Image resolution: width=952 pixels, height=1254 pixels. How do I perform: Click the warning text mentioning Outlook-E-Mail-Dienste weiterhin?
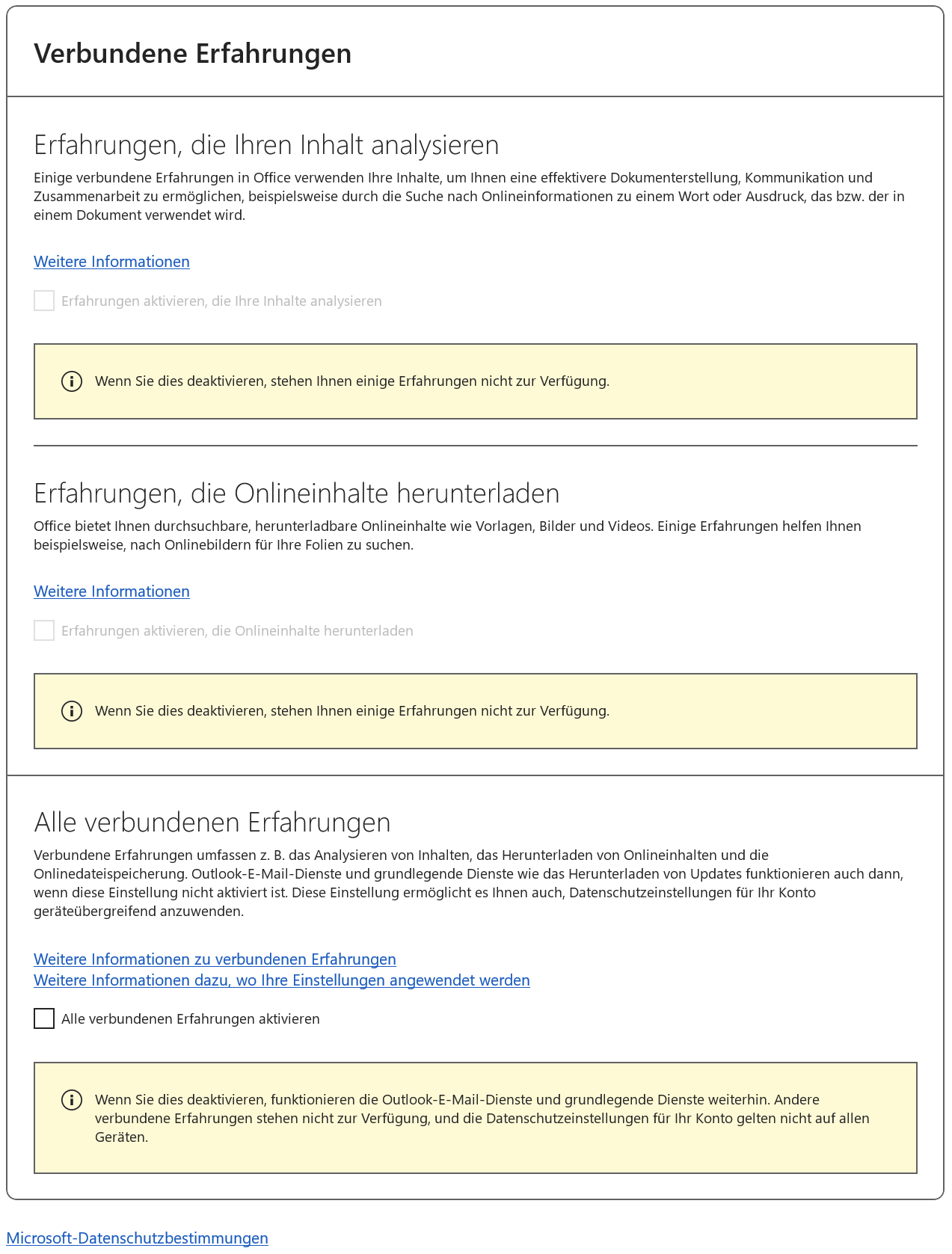(482, 1119)
